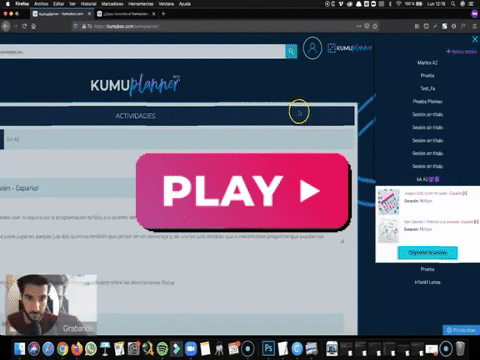Open page actions ellipsis in address bar
Image resolution: width=480 pixels, height=360 pixels.
pos(359,26)
